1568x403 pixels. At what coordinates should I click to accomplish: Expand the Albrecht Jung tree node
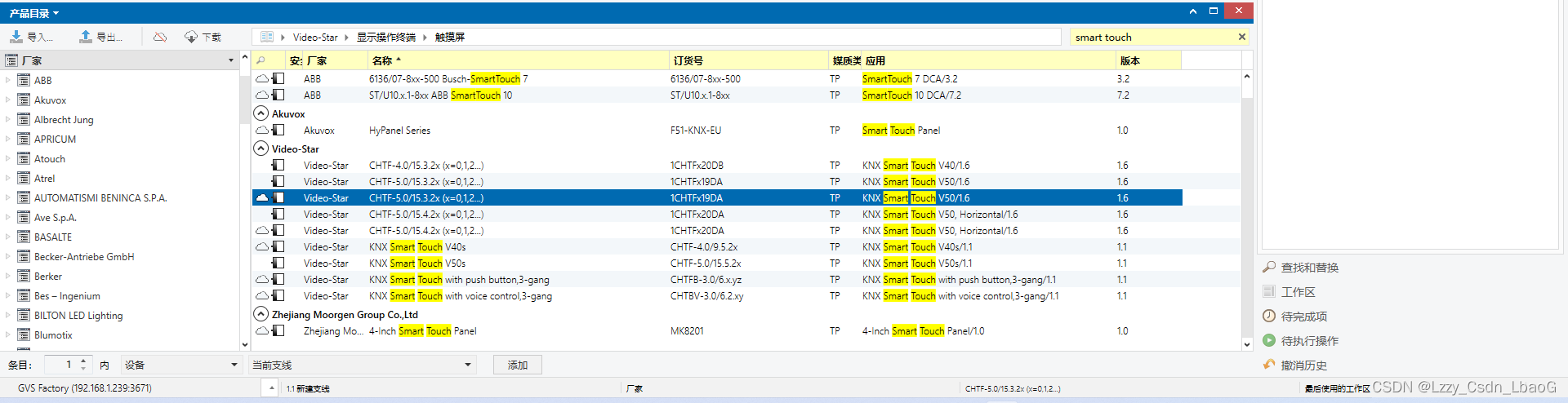click(x=8, y=119)
